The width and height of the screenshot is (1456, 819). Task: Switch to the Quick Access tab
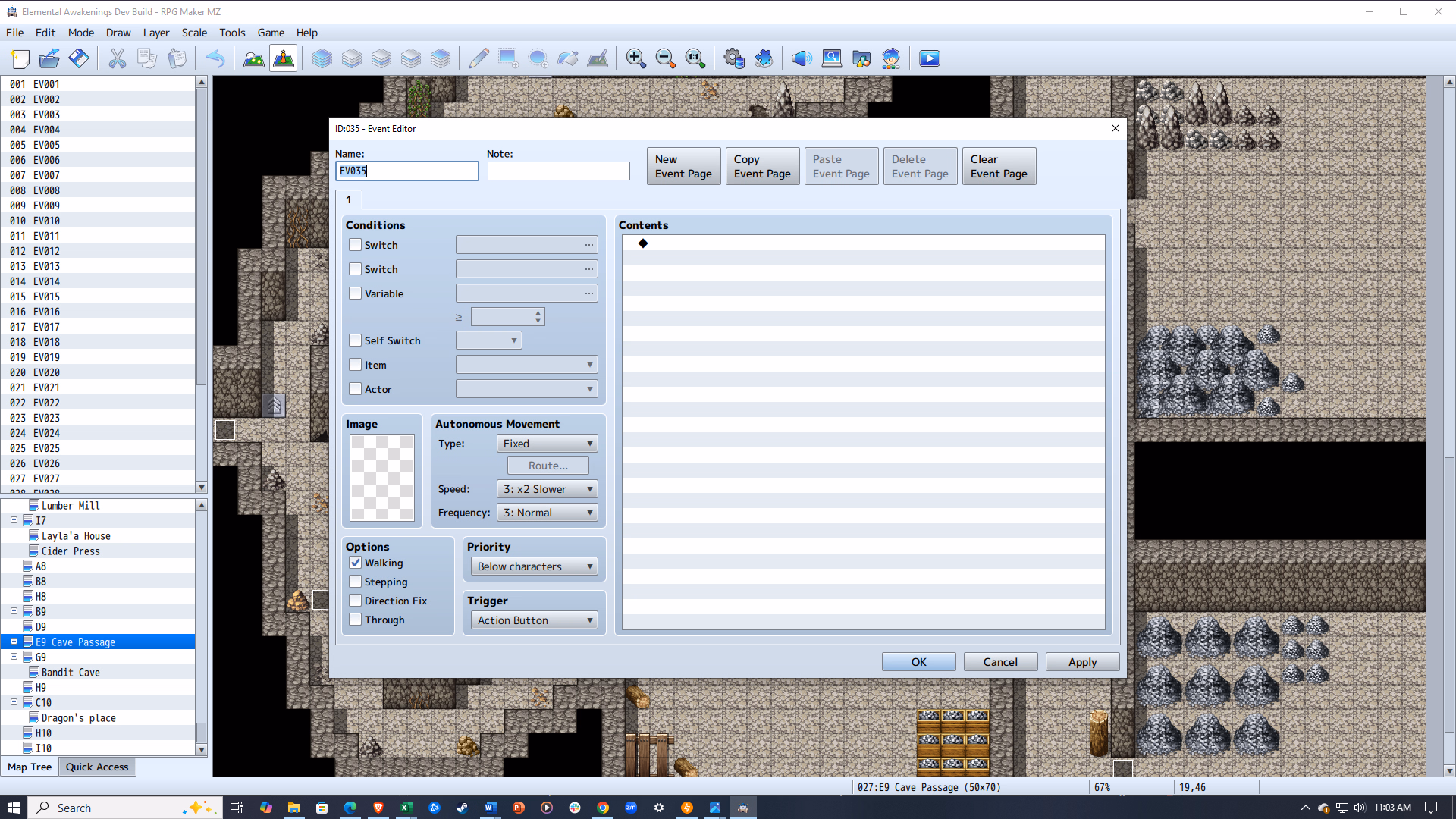pos(97,767)
